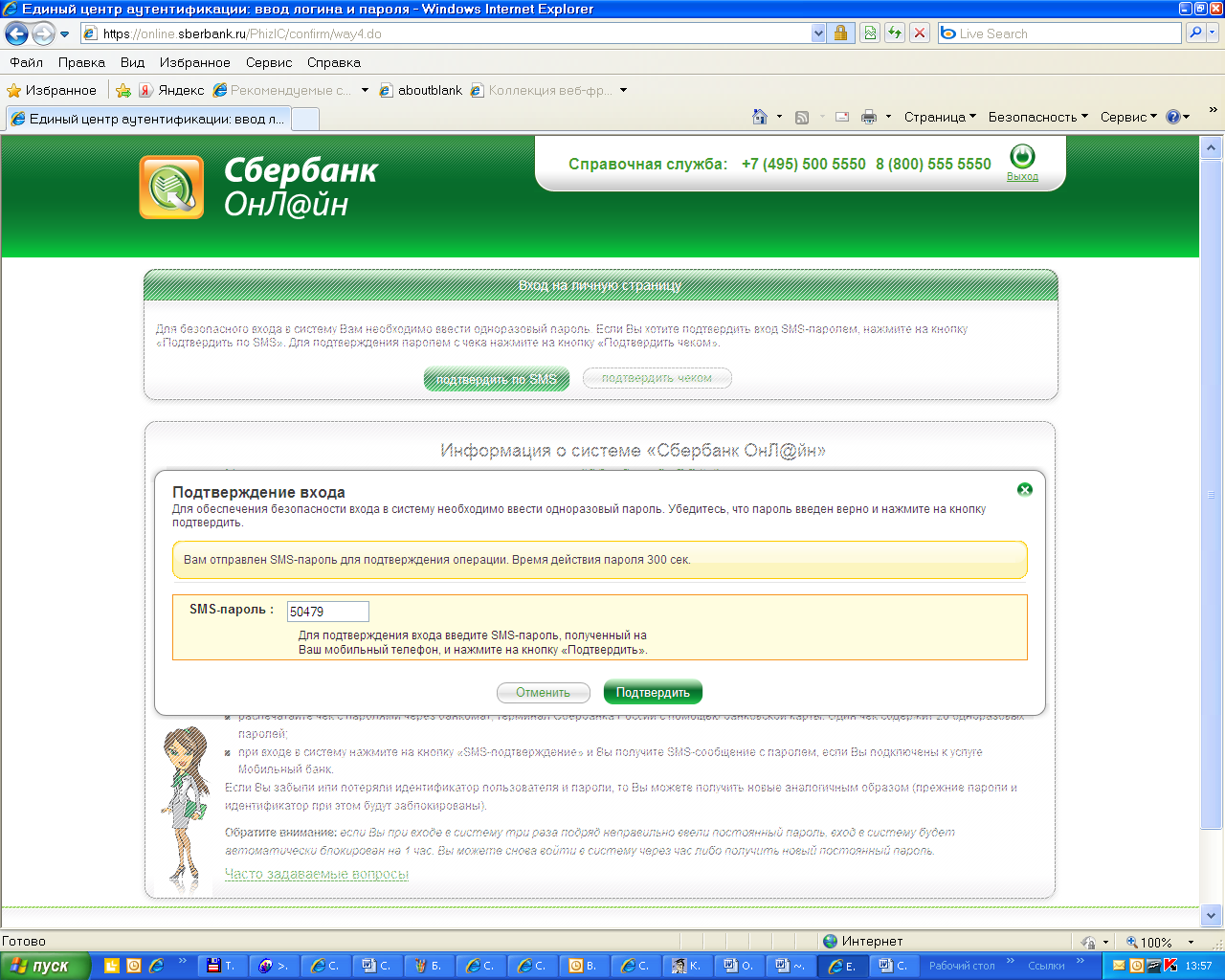Image resolution: width=1225 pixels, height=980 pixels.
Task: Open a new blank tab
Action: point(304,119)
